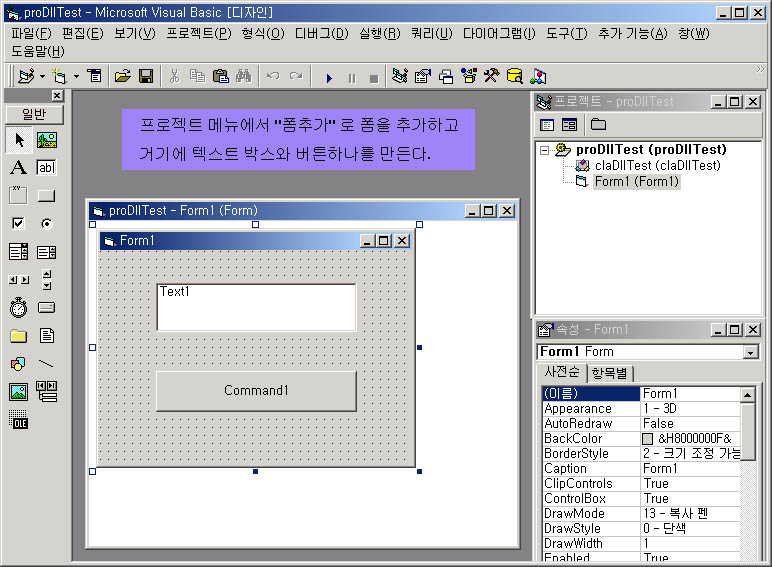Toggle Folders in Project panel
772x567 pixels.
coord(598,125)
